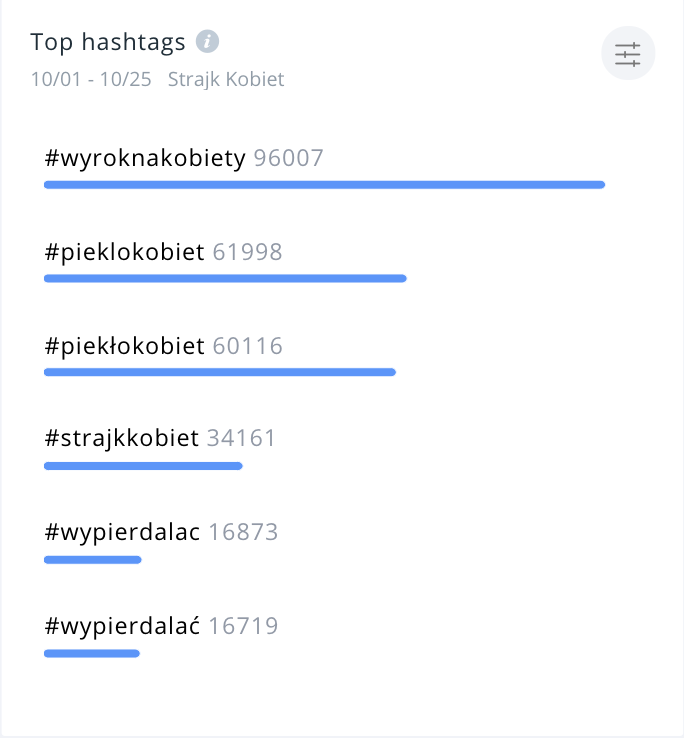This screenshot has height=738, width=684.
Task: Select the #piekłokobiet hashtag
Action: point(125,346)
